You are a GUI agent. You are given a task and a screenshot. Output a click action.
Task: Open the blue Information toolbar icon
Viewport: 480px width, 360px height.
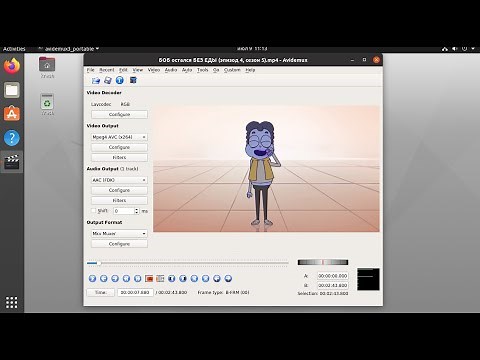click(120, 80)
